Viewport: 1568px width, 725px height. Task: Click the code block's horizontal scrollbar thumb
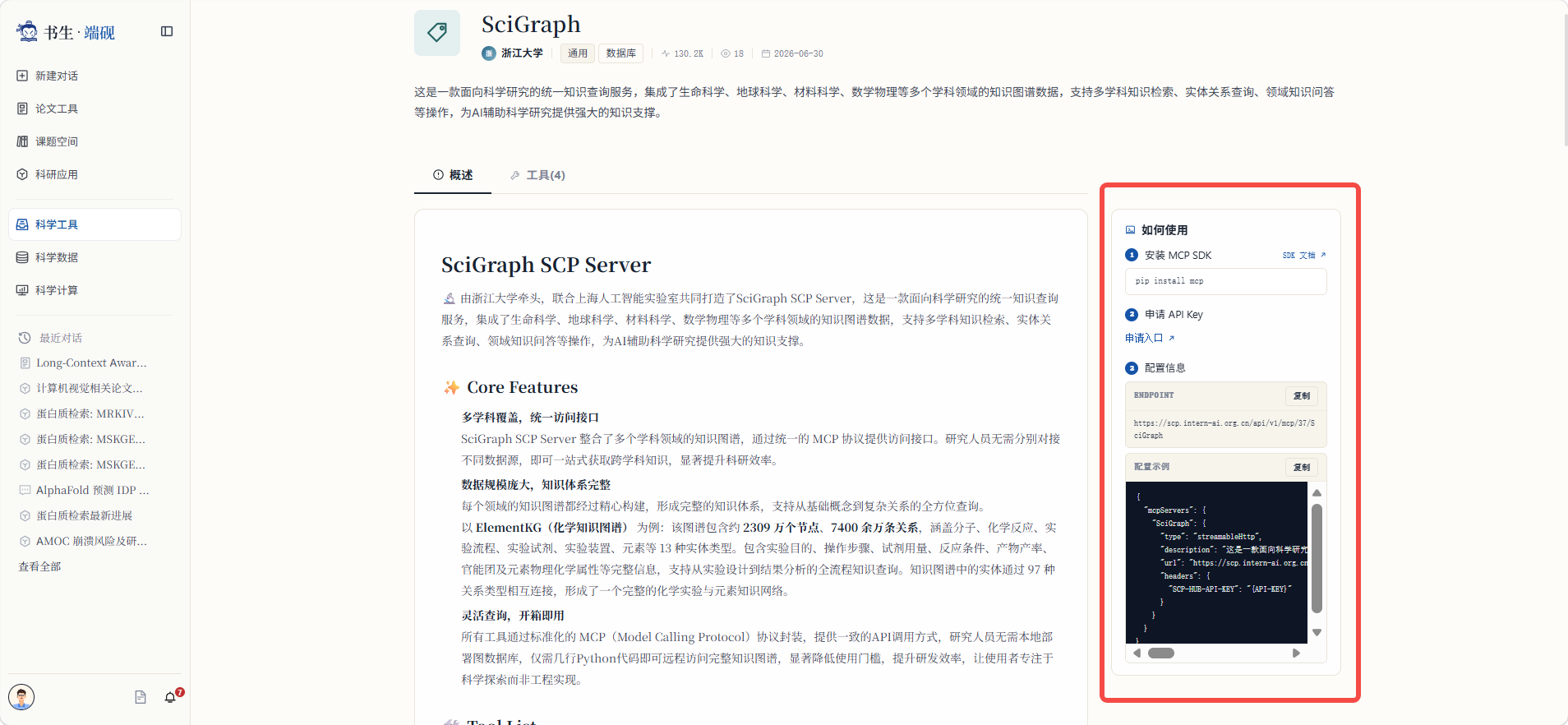pyautogui.click(x=1161, y=653)
